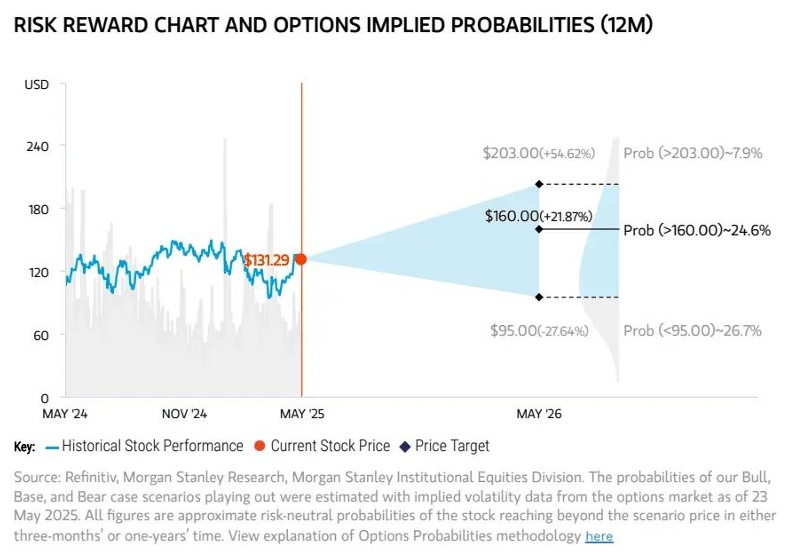Click the Risk Reward Chart title heading

point(333,25)
